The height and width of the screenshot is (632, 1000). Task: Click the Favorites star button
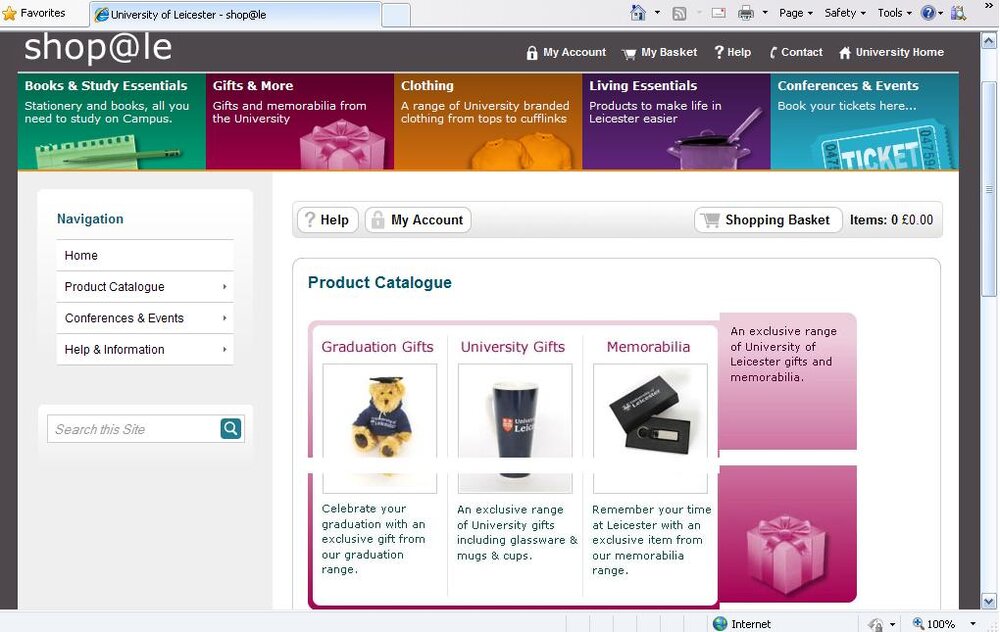[x=34, y=13]
